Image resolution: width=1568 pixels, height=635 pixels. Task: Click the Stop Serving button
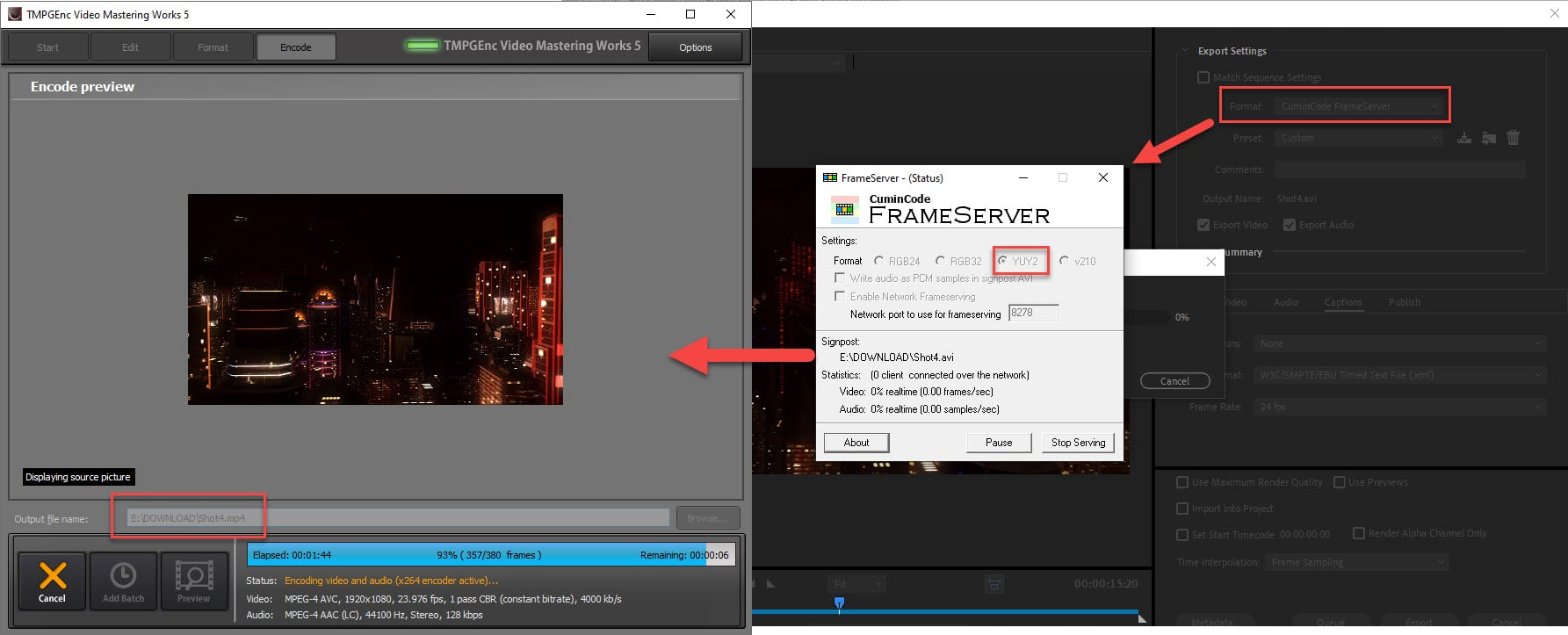point(1078,443)
